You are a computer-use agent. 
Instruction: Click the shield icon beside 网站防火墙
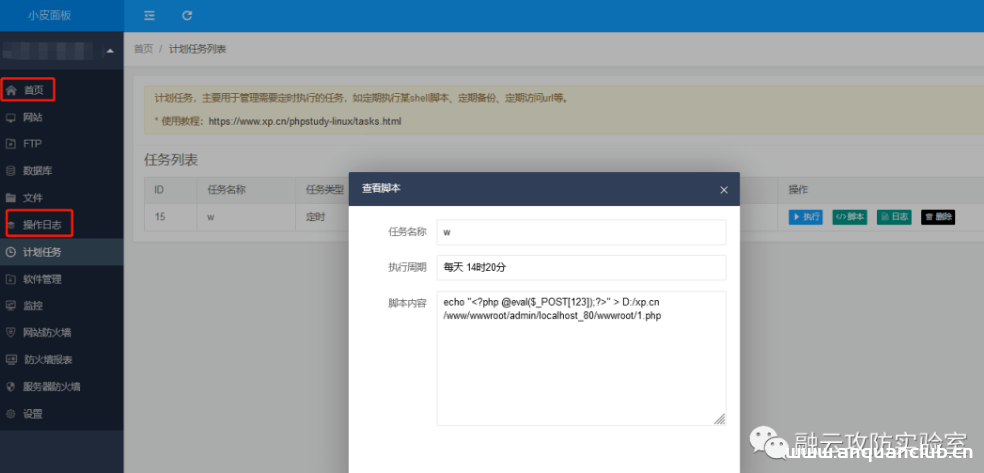[x=11, y=332]
